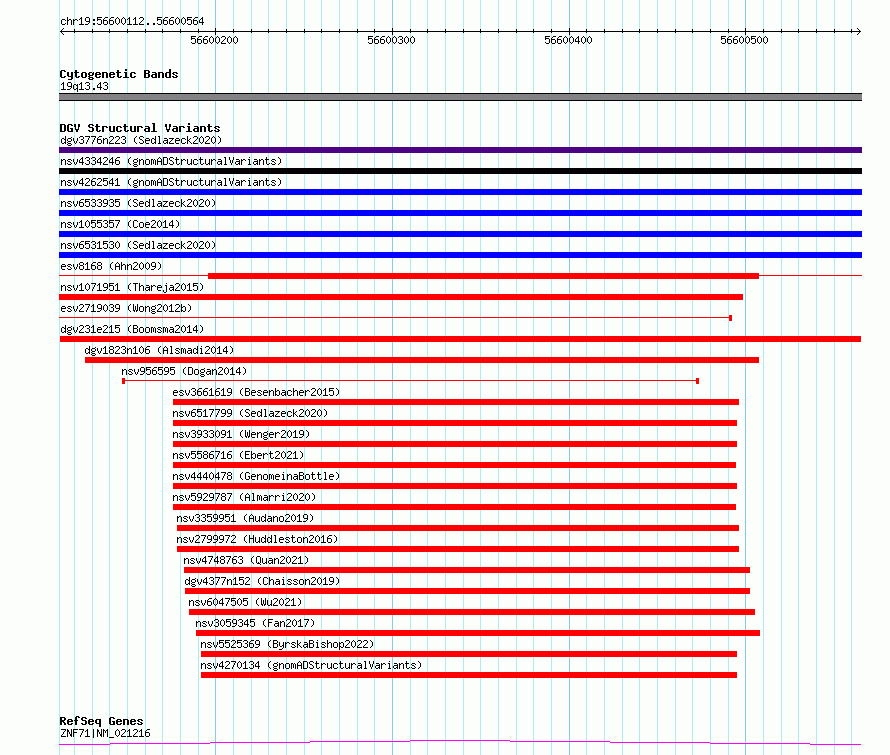Viewport: 890px width, 755px height.
Task: Open the dgv1823n106 (Alsmadi2014) entry
Action: 159,350
